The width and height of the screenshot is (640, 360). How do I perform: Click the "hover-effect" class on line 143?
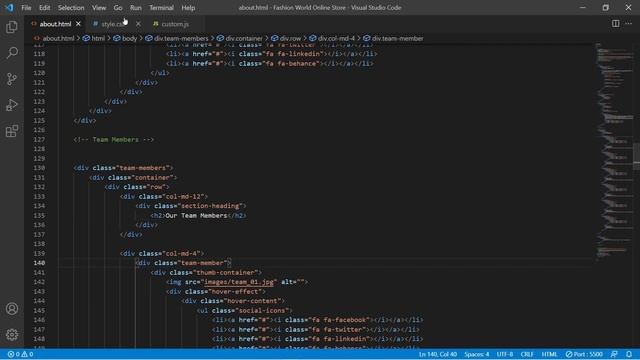(x=235, y=291)
